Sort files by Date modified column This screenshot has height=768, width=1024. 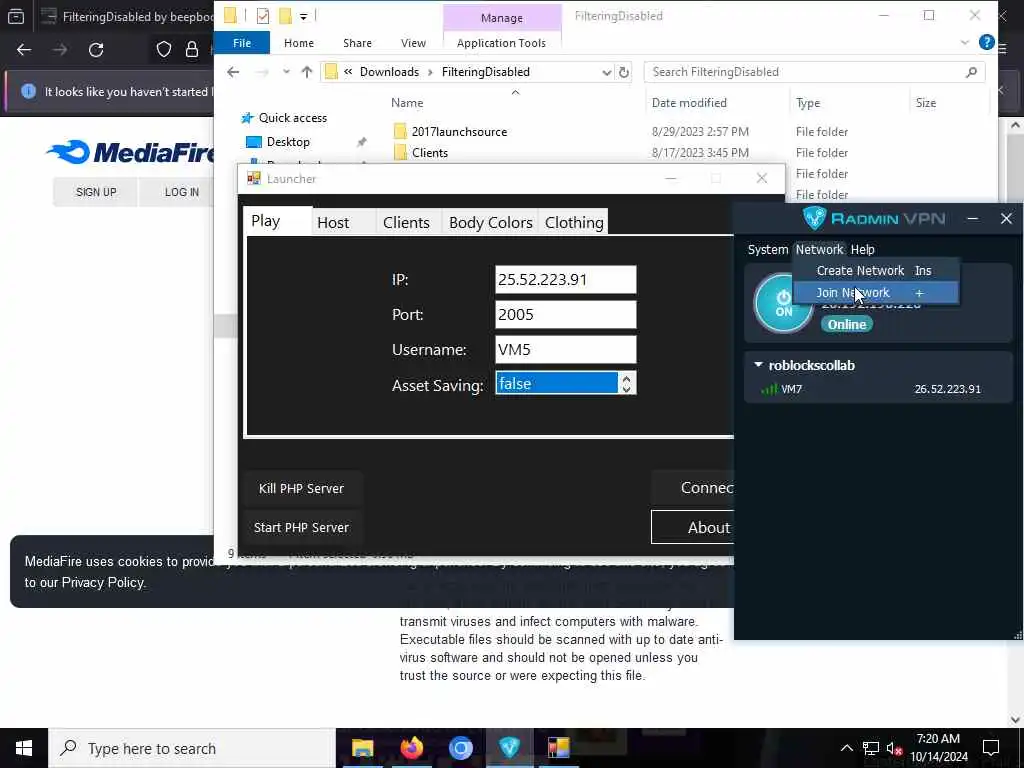tap(689, 103)
